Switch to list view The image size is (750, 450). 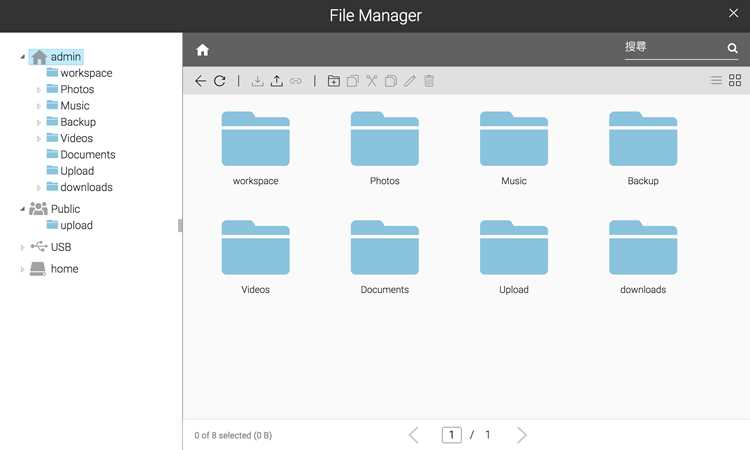click(716, 80)
